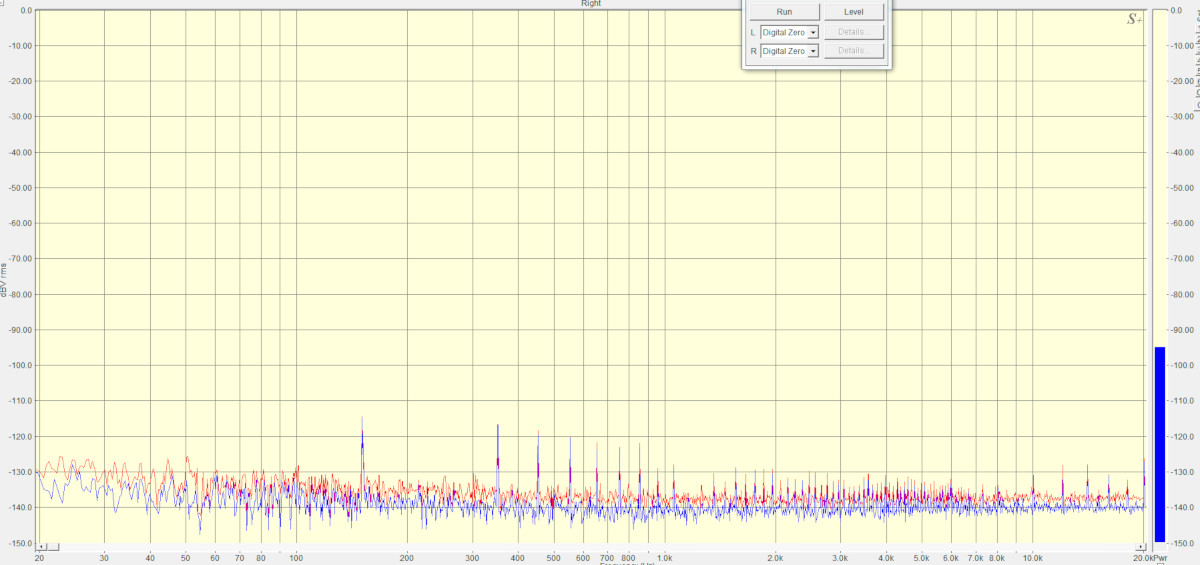Click the "1.0k" frequency axis label
Viewport: 1200px width, 565px height.
pos(664,558)
